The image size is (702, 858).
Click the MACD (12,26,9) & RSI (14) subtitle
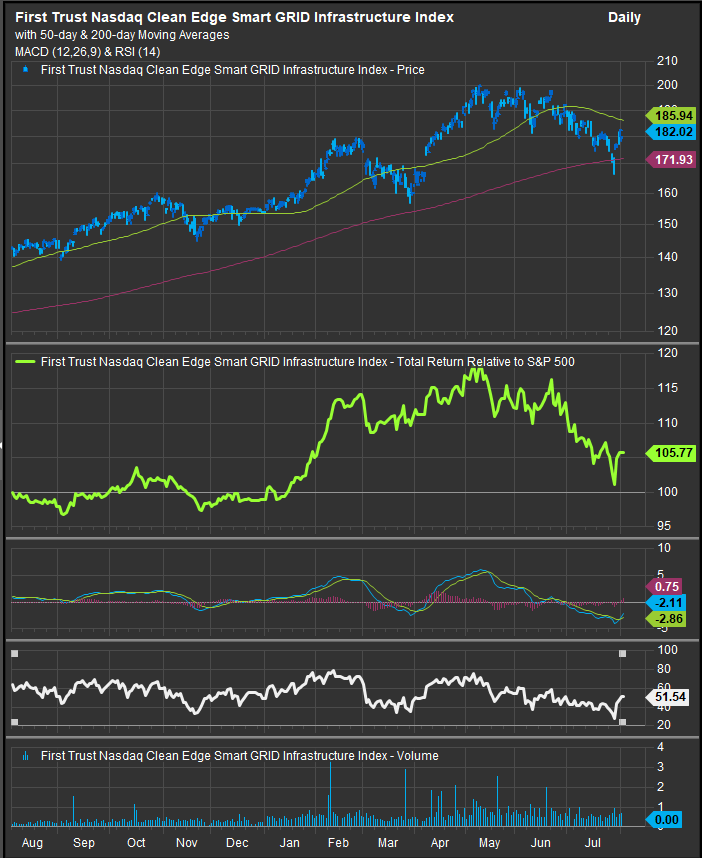[x=88, y=52]
